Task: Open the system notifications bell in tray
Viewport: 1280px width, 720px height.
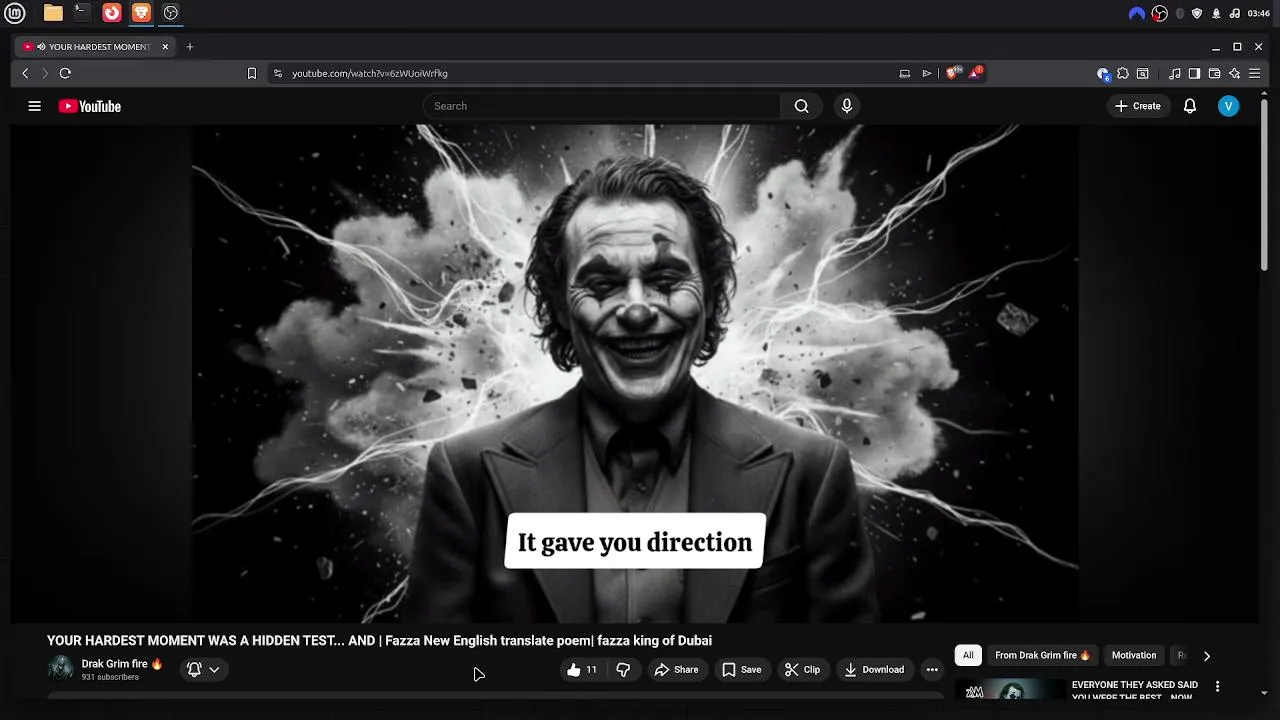Action: (1216, 13)
